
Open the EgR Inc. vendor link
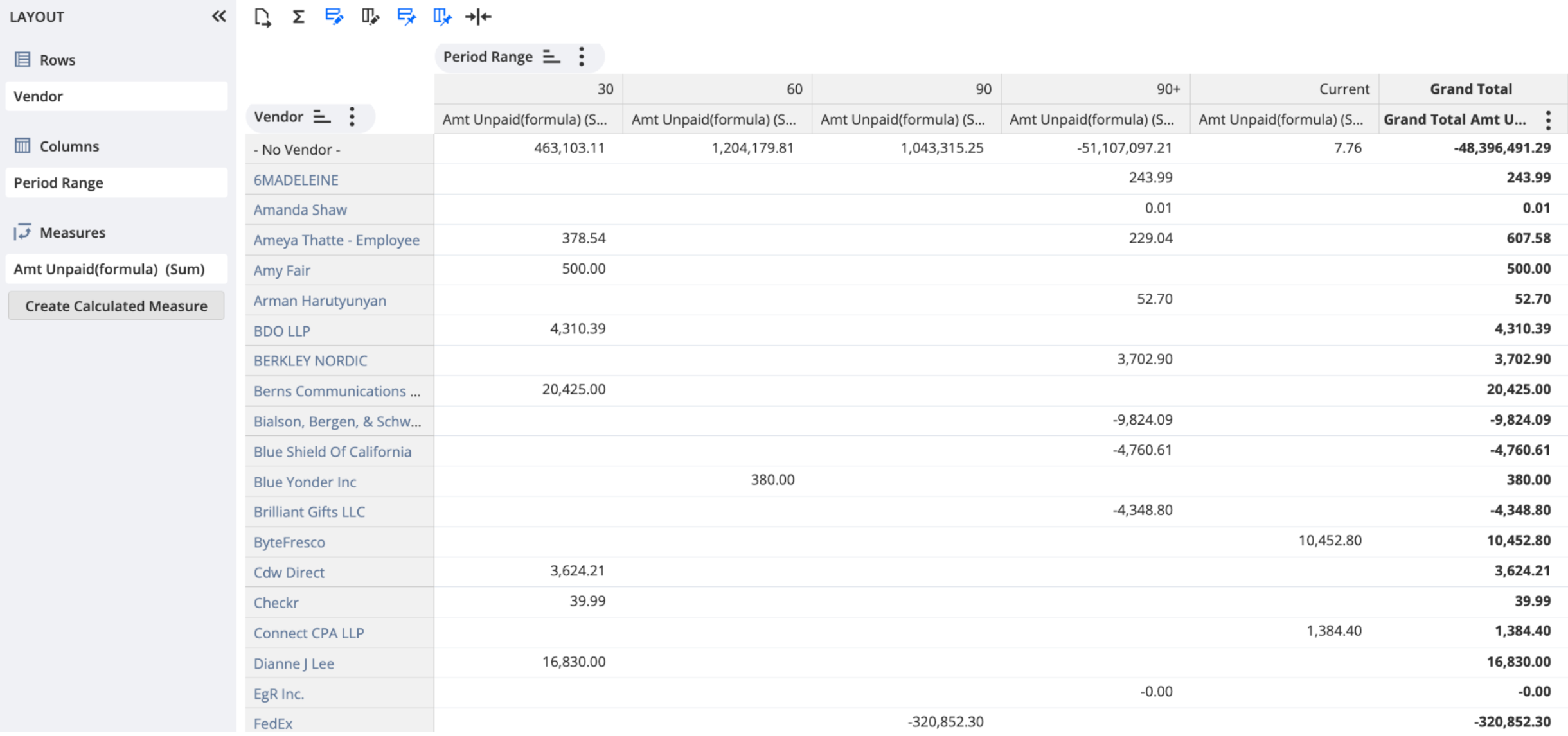click(279, 694)
